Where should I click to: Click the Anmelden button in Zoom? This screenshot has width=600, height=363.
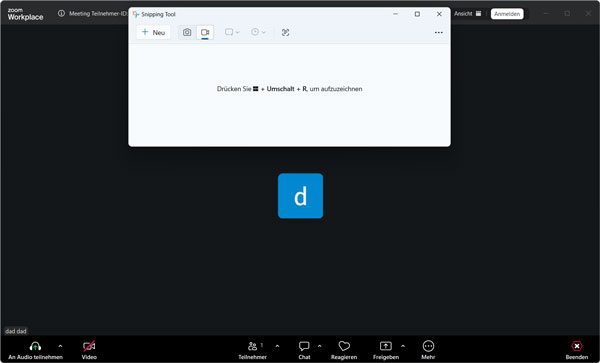point(507,14)
